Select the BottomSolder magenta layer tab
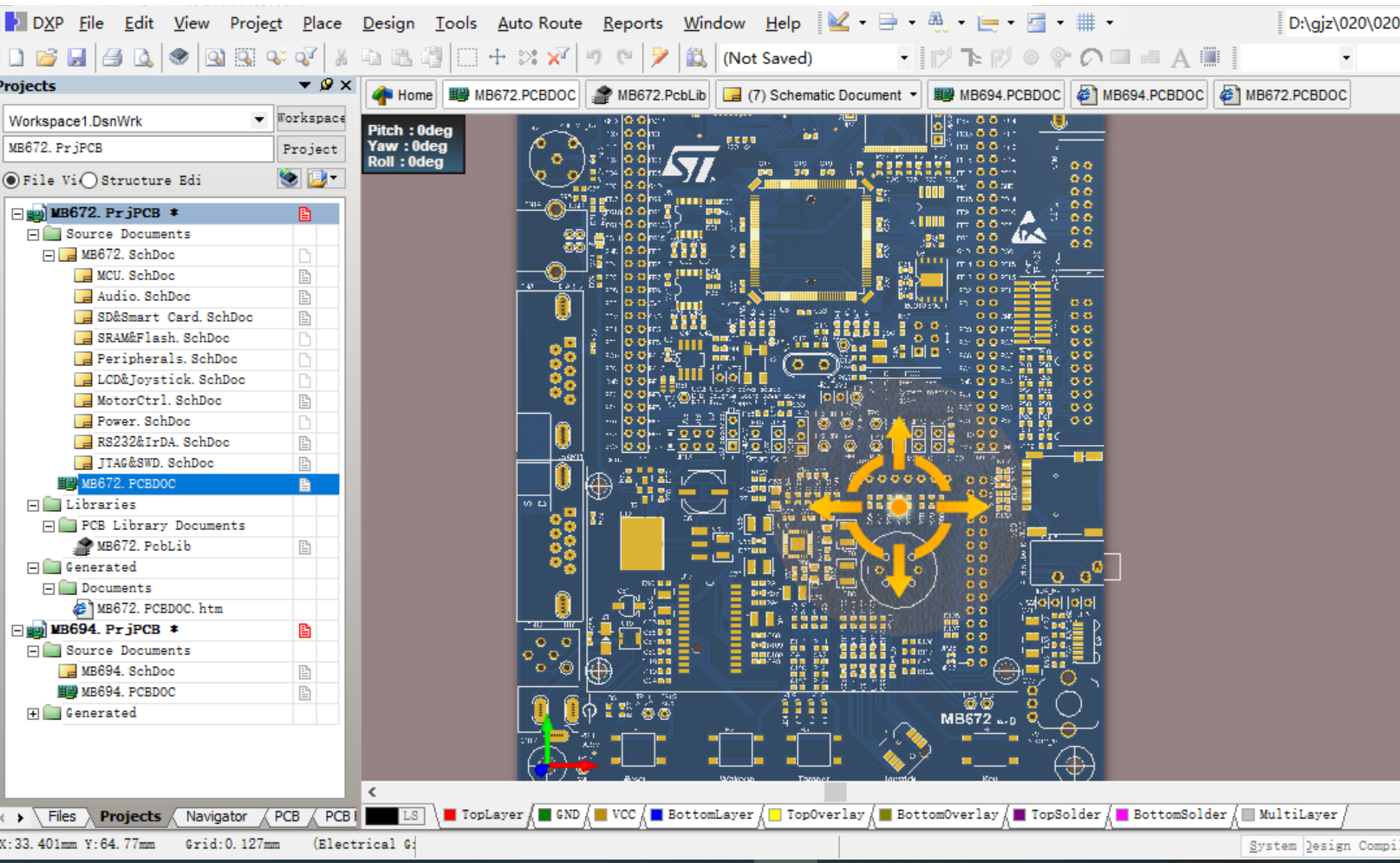Viewport: 1400px width, 863px height. click(1171, 815)
